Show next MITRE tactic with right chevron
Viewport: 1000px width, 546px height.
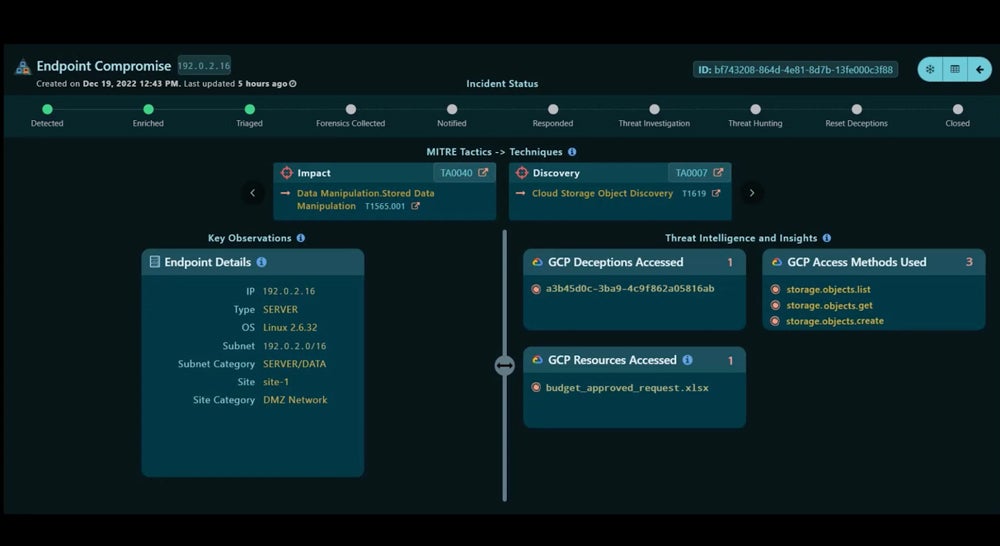[752, 192]
